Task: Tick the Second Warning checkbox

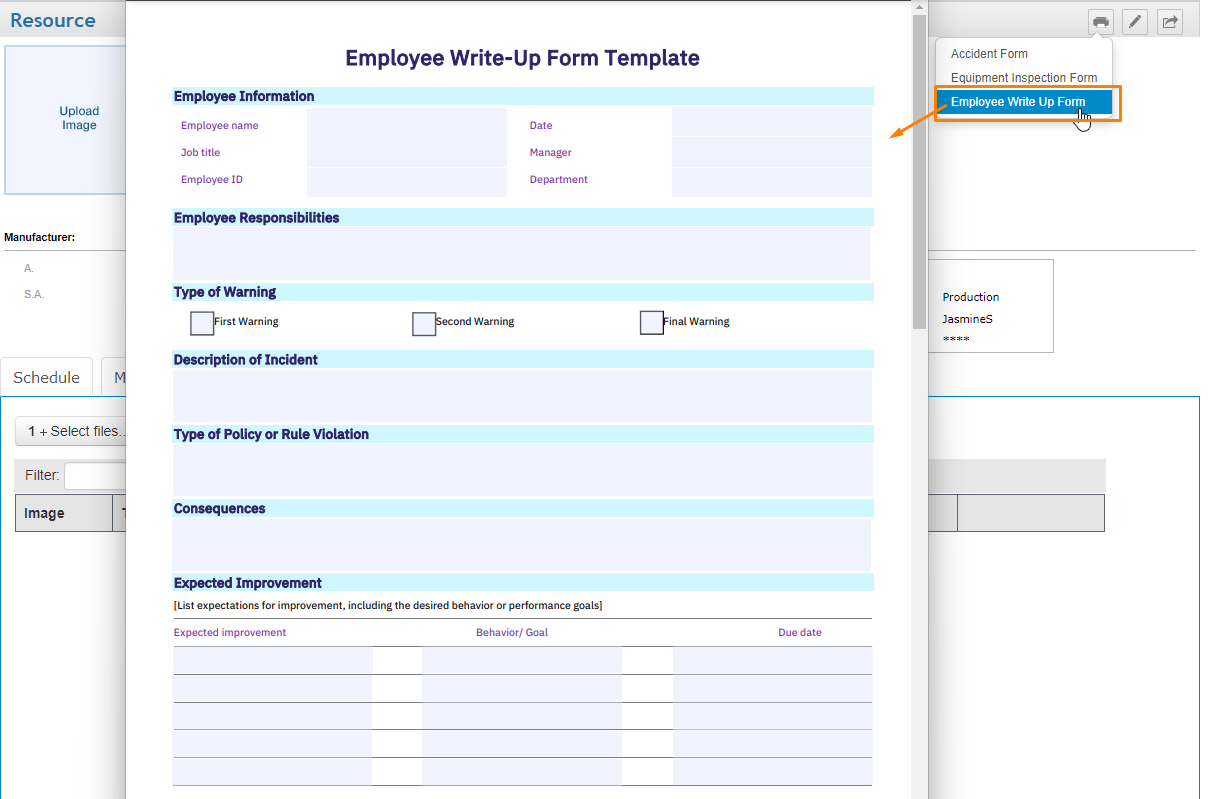Action: pos(424,323)
